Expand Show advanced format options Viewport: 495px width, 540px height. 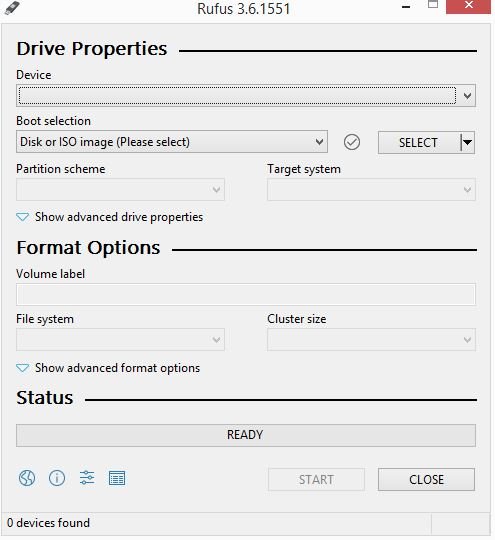[x=108, y=368]
